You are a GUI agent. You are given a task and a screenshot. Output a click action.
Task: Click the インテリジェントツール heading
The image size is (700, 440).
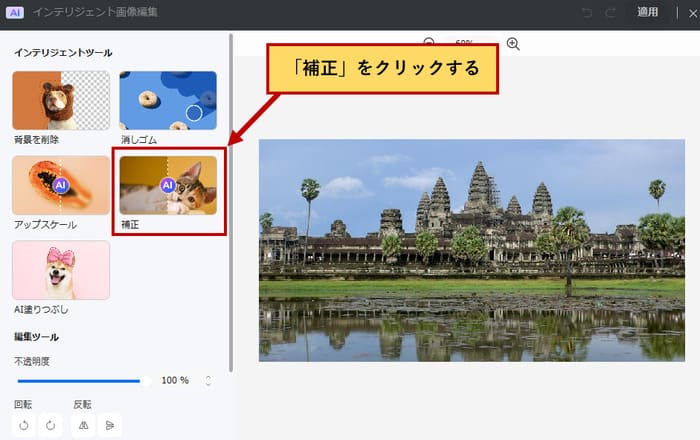click(x=63, y=53)
